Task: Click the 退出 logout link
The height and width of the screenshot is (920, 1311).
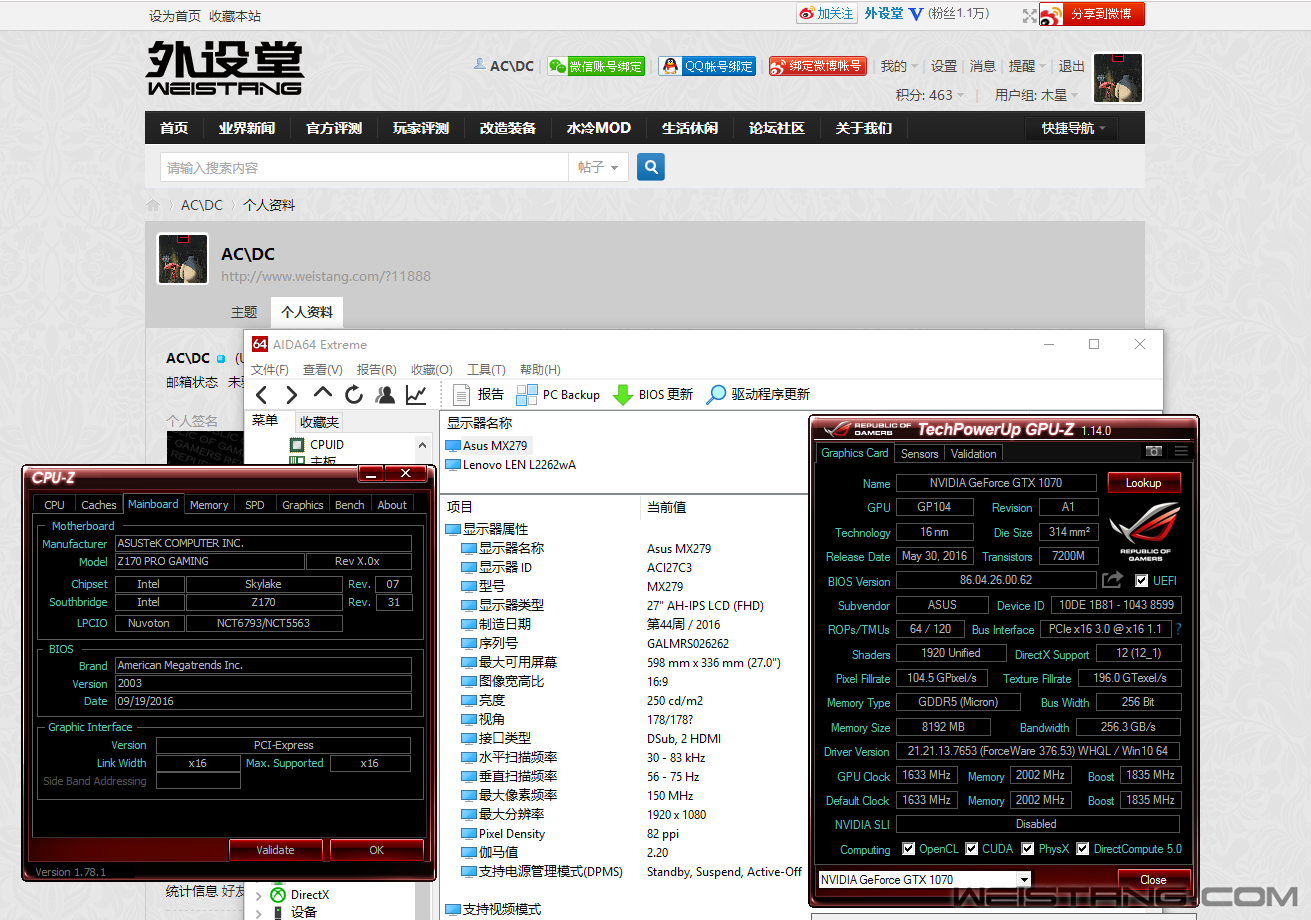Action: click(x=1072, y=66)
